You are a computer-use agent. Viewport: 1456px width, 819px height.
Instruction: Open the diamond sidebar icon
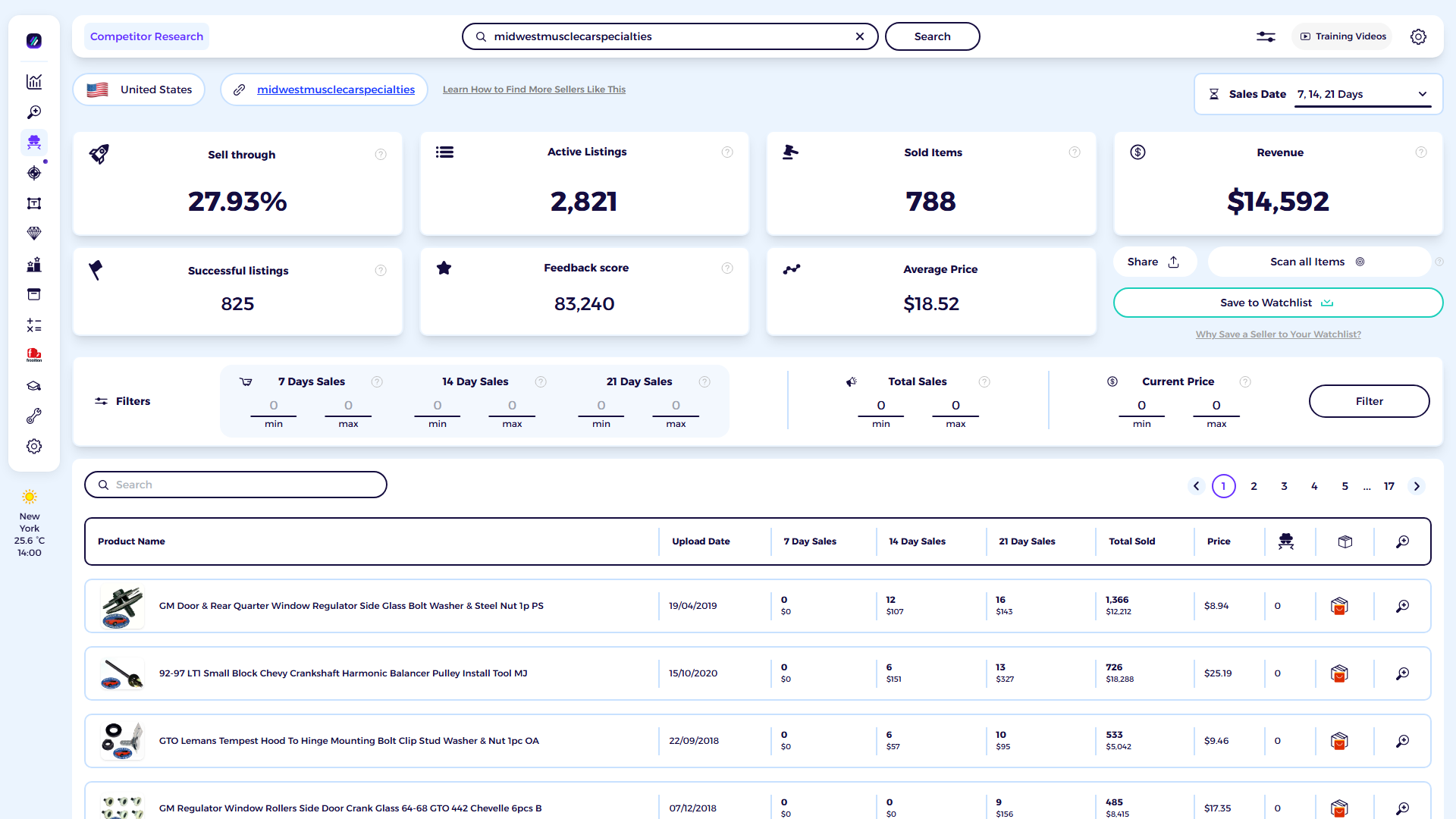tap(34, 234)
